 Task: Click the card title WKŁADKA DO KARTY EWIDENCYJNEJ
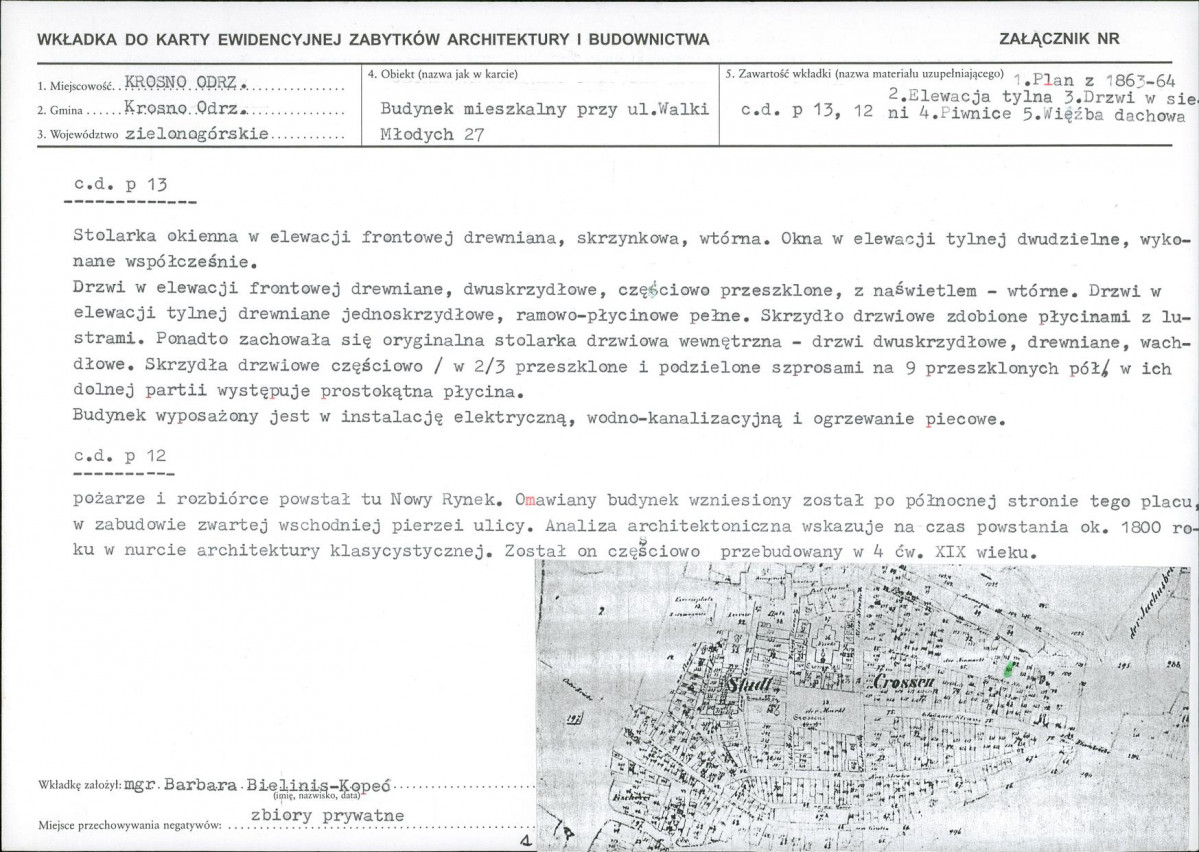coord(373,40)
